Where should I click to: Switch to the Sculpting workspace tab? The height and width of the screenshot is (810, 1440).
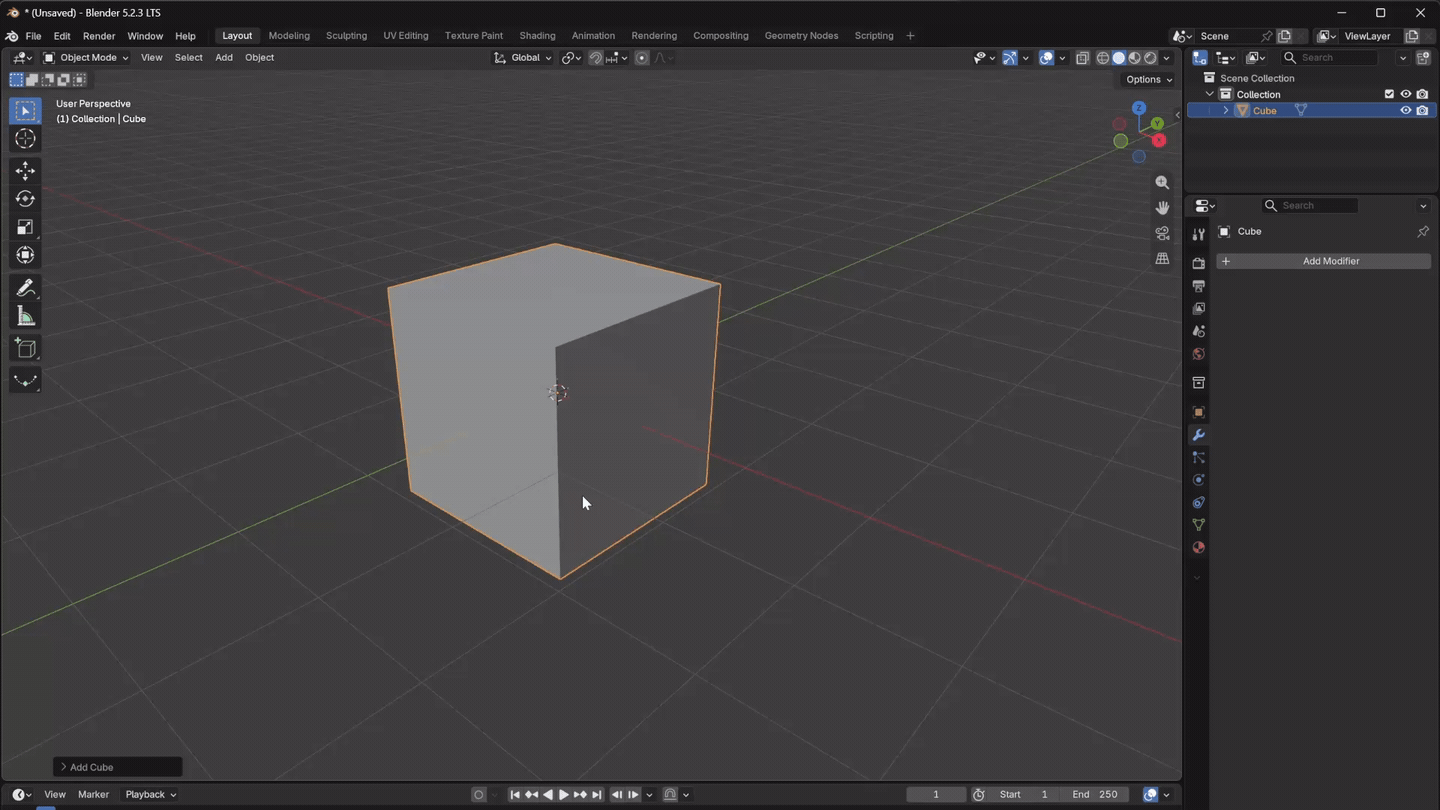coord(346,36)
